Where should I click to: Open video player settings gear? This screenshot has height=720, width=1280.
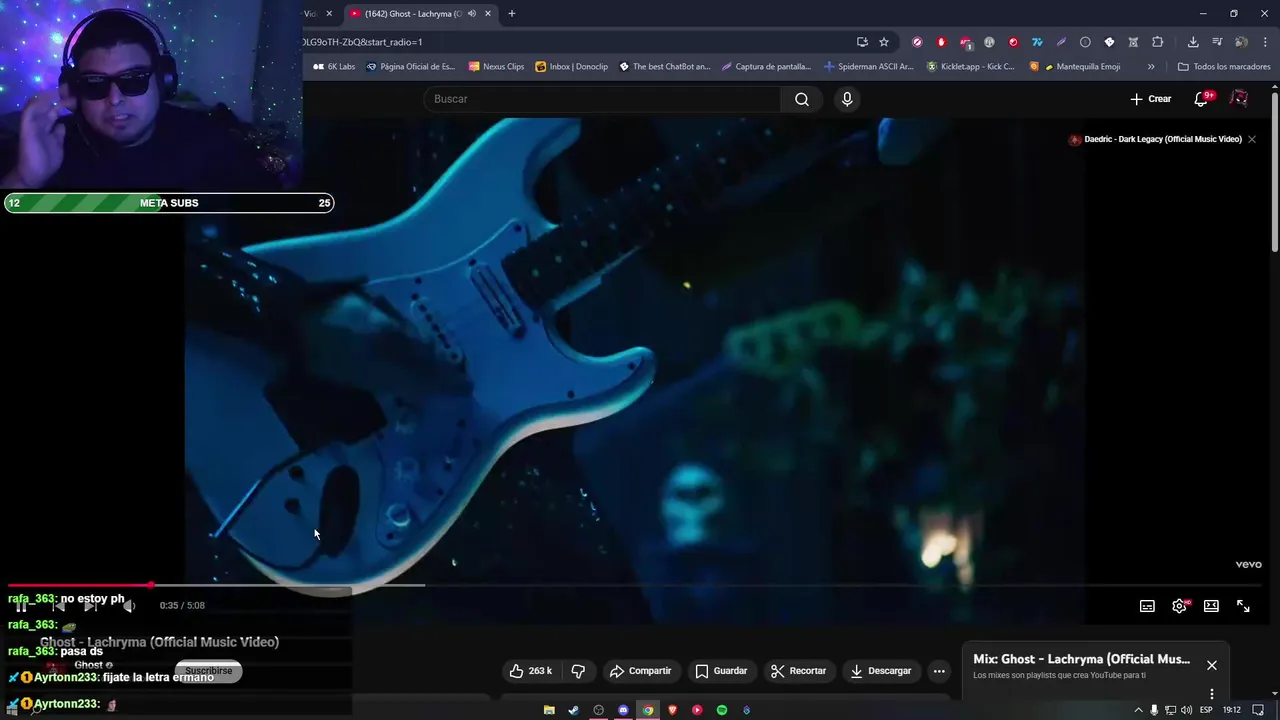point(1180,606)
